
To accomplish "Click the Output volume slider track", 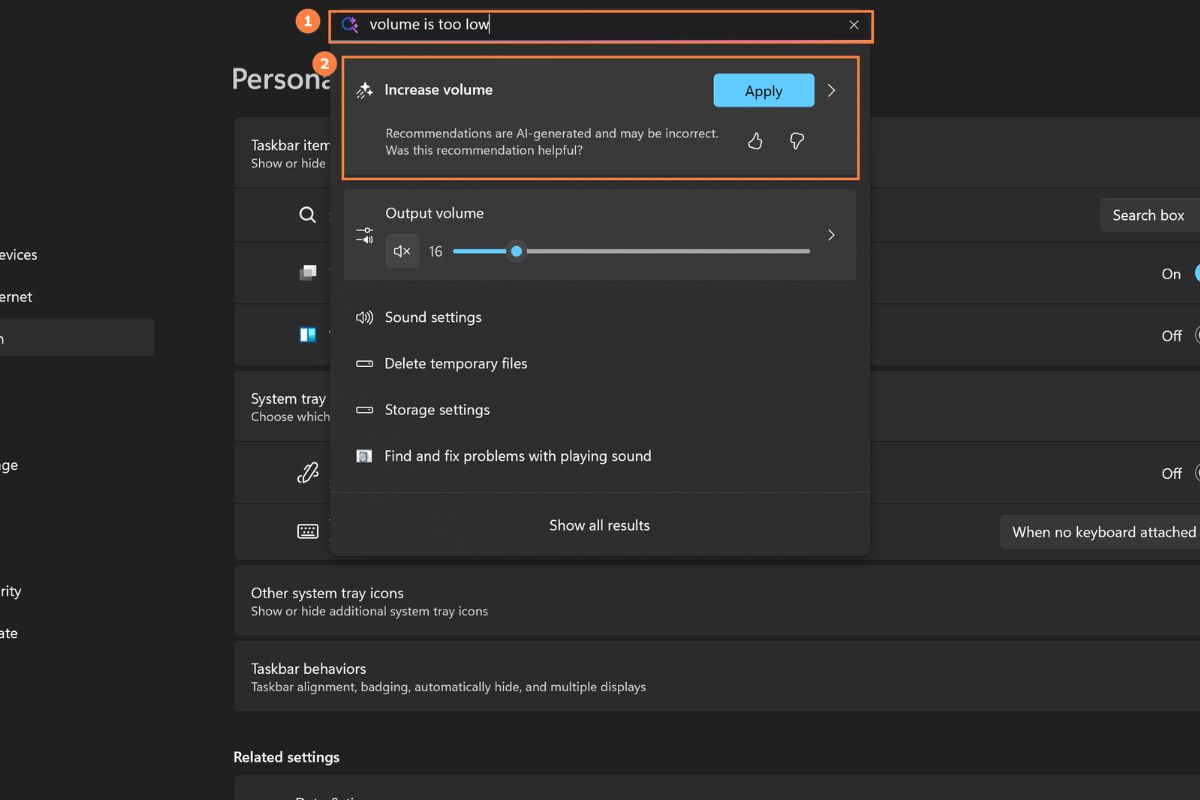I will pyautogui.click(x=631, y=251).
